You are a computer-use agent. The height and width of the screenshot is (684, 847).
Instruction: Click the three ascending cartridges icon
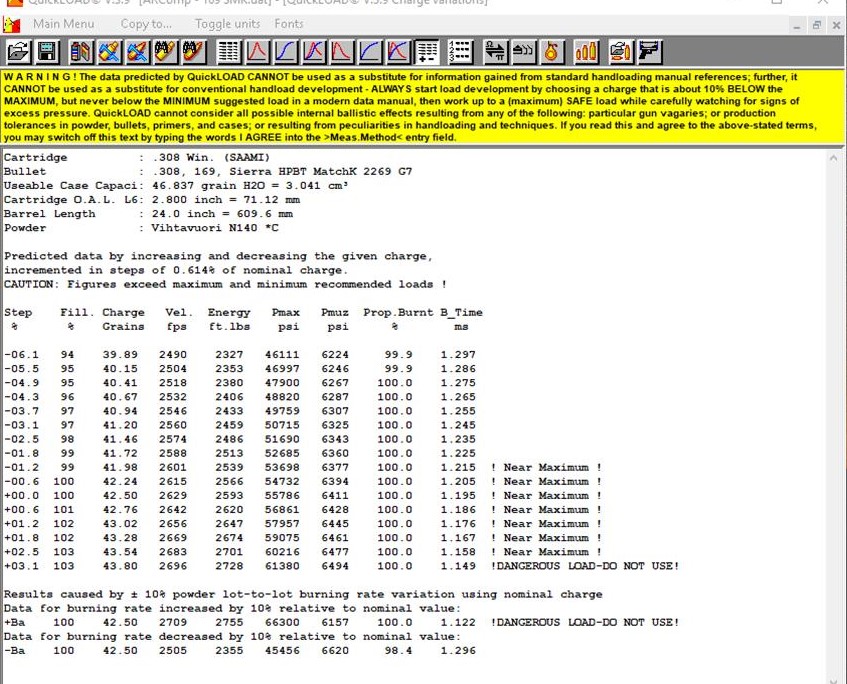click(x=586, y=52)
